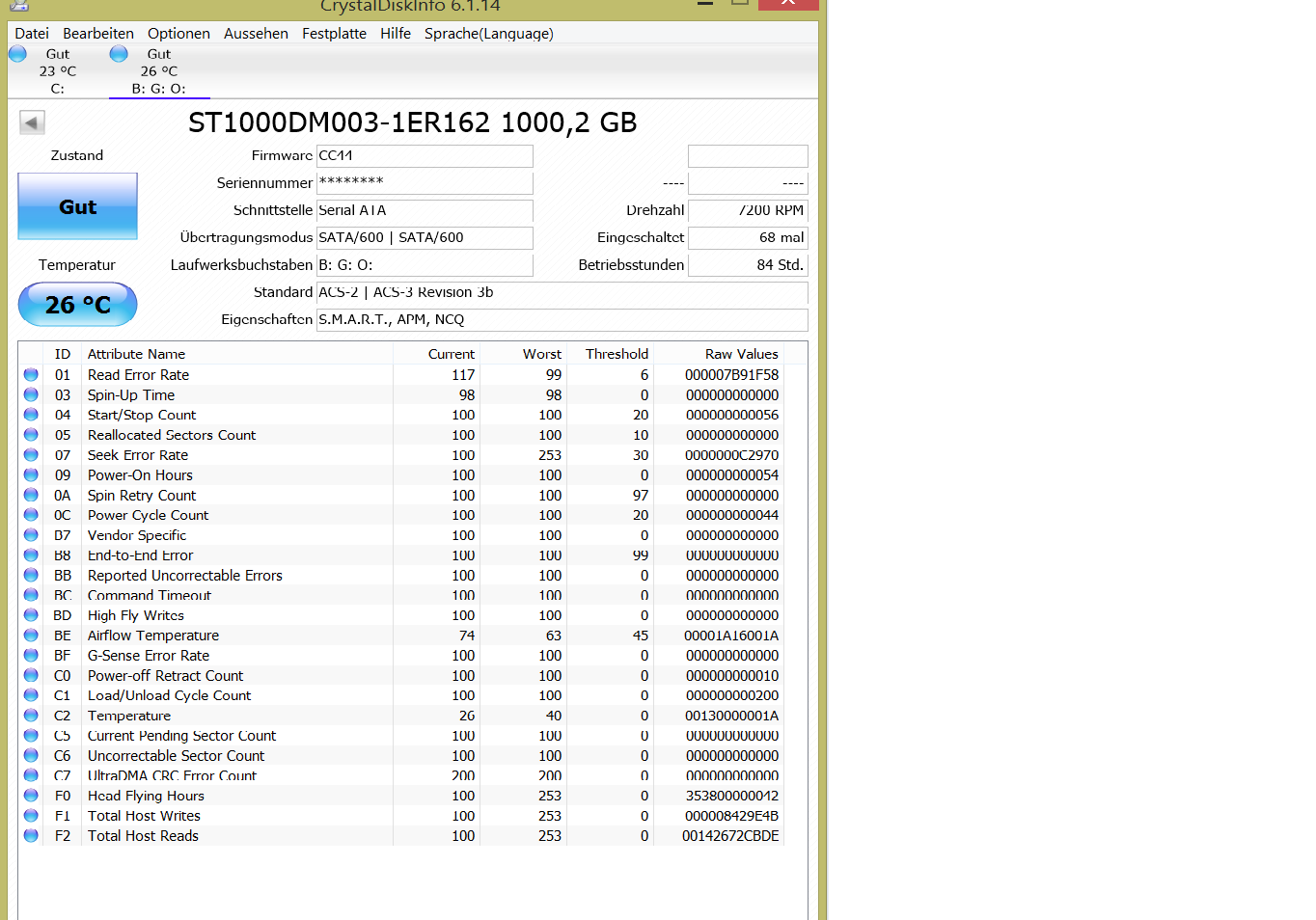Screen dimensions: 1316x920
Task: Open the Festplatte menu
Action: (x=334, y=34)
